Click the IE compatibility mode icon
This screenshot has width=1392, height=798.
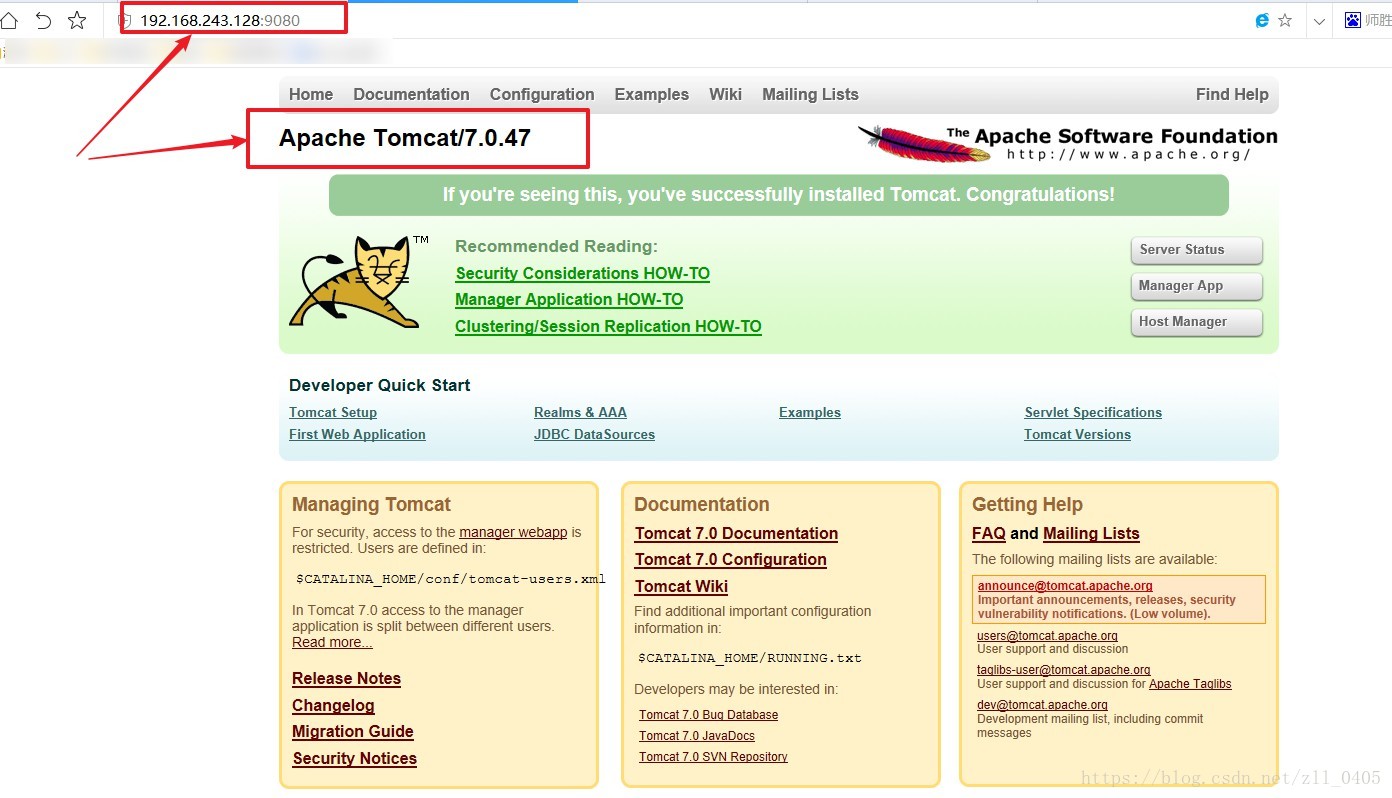tap(1262, 20)
